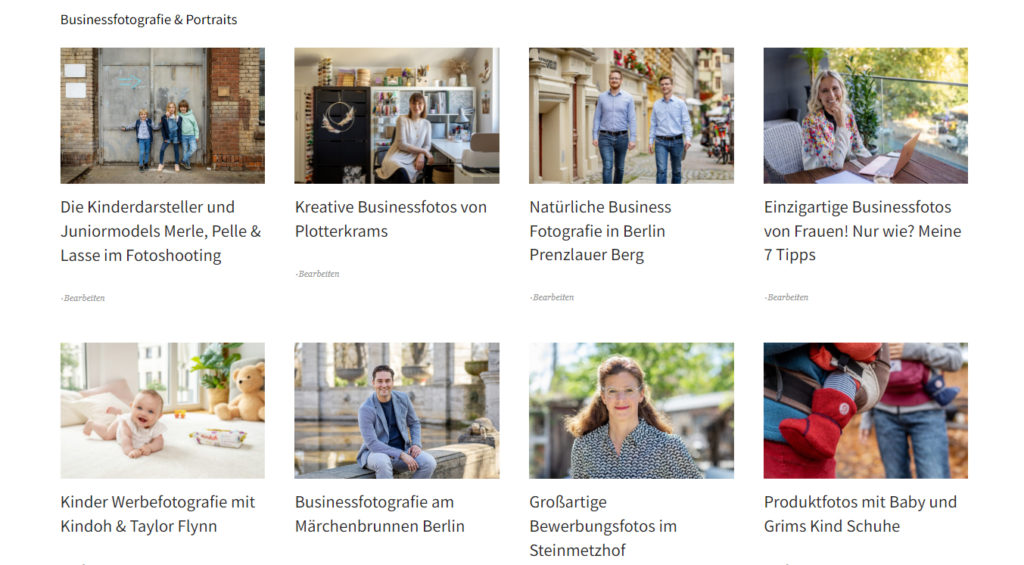Open 'Kinder Werbefotografie mit Kindoh' title link
This screenshot has width=1024, height=565.
tap(157, 514)
